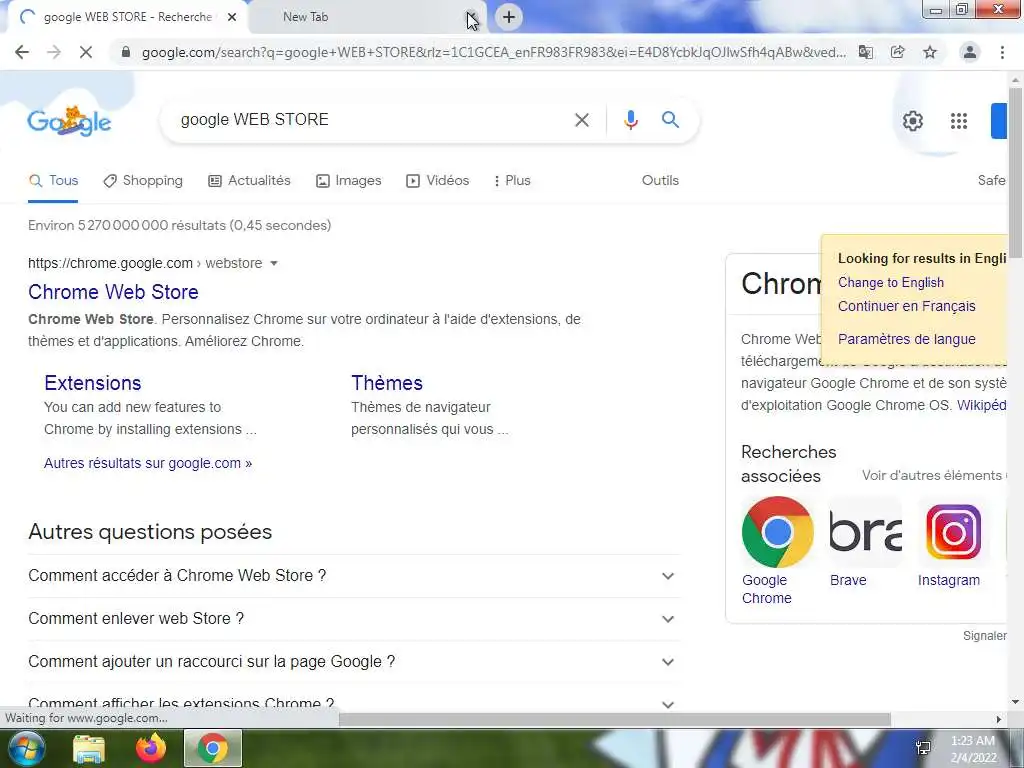Open Google Chrome related search thumbnail
The image size is (1024, 768).
tap(776, 532)
